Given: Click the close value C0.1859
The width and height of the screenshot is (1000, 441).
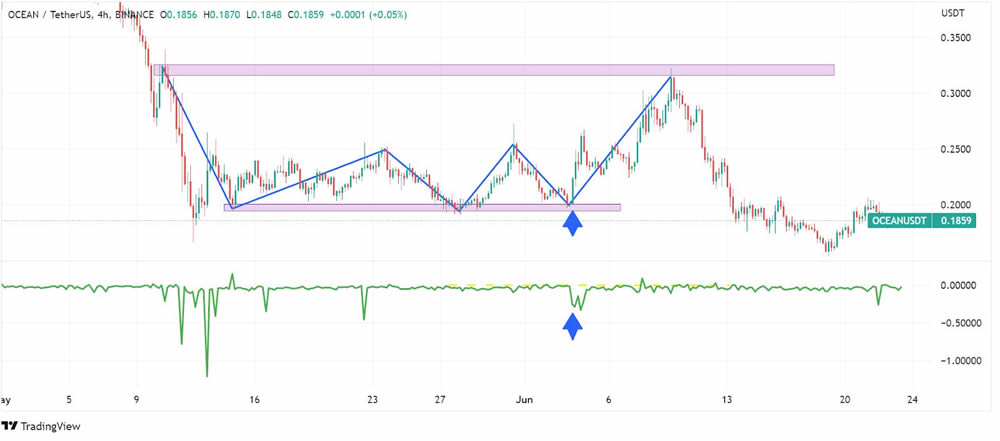Looking at the screenshot, I should 305,13.
